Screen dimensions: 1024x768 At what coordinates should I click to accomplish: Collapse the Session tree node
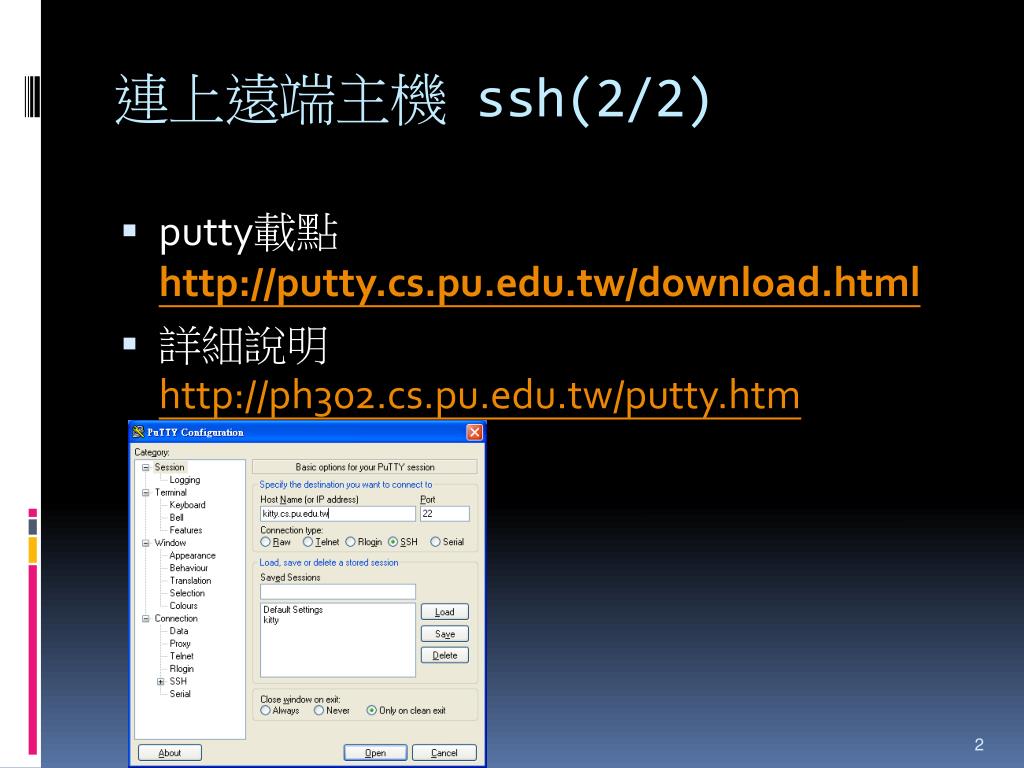[146, 468]
